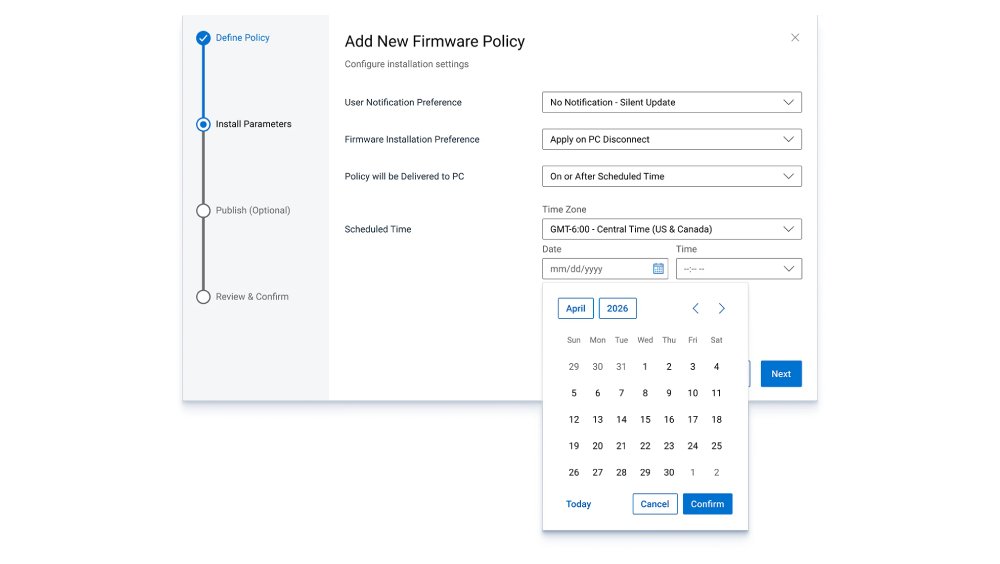This screenshot has height=564, width=1000.
Task: Confirm the selected date
Action: 707,504
